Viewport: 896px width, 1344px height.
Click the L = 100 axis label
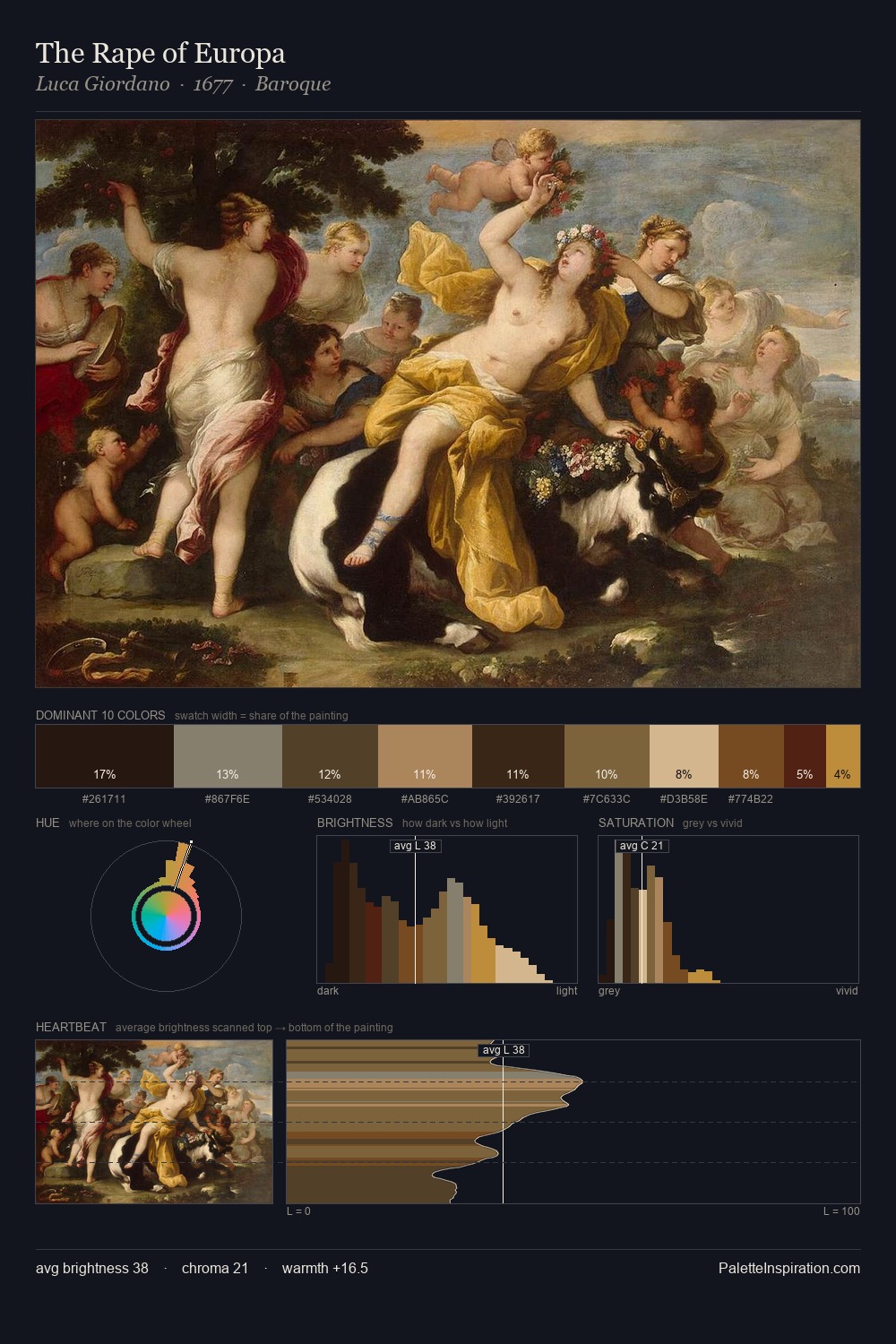[x=841, y=1211]
